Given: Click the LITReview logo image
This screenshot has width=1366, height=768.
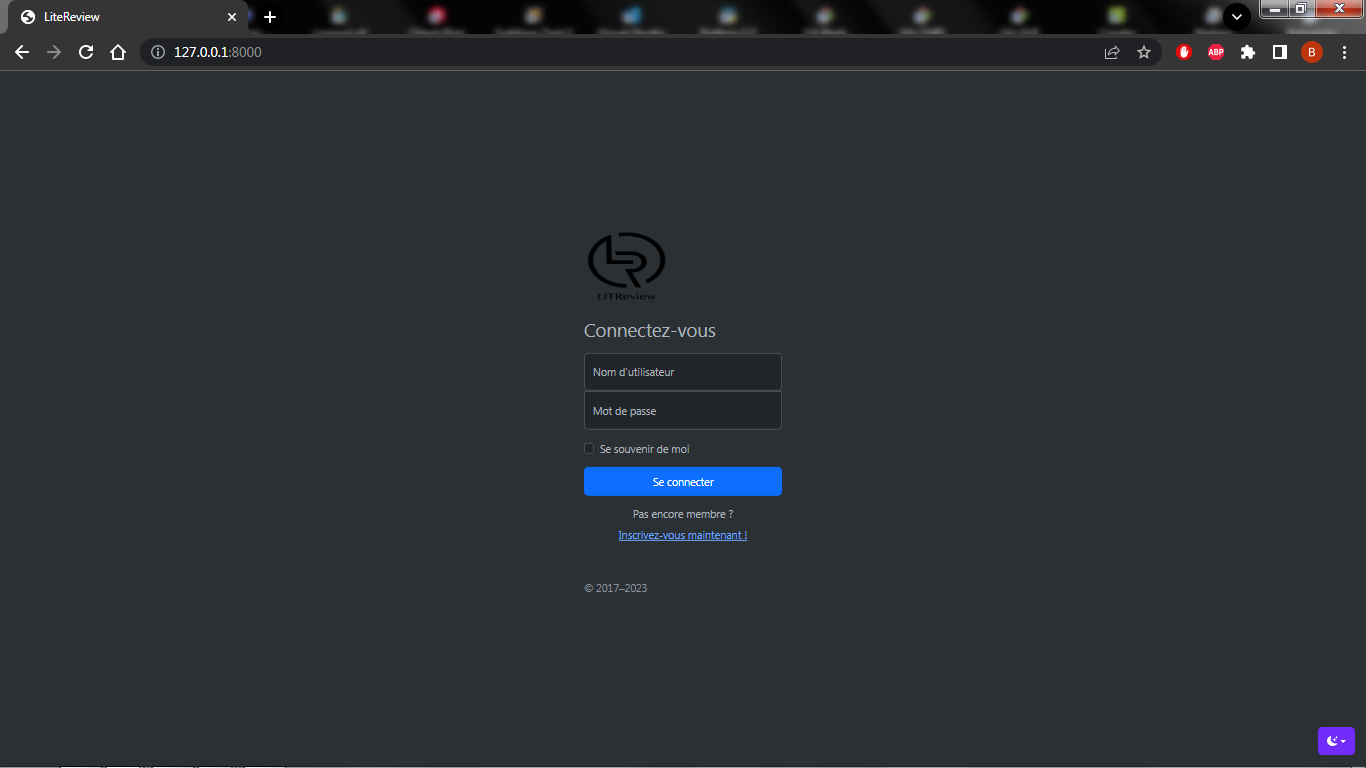Looking at the screenshot, I should click(x=626, y=266).
